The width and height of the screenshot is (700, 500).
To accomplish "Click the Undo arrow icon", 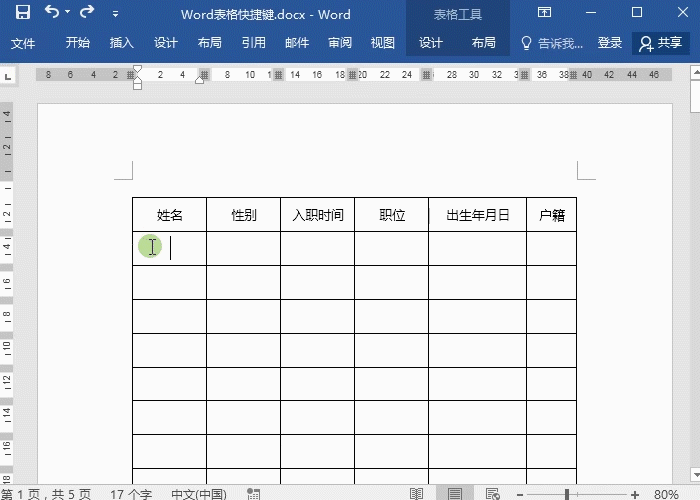I will 52,12.
